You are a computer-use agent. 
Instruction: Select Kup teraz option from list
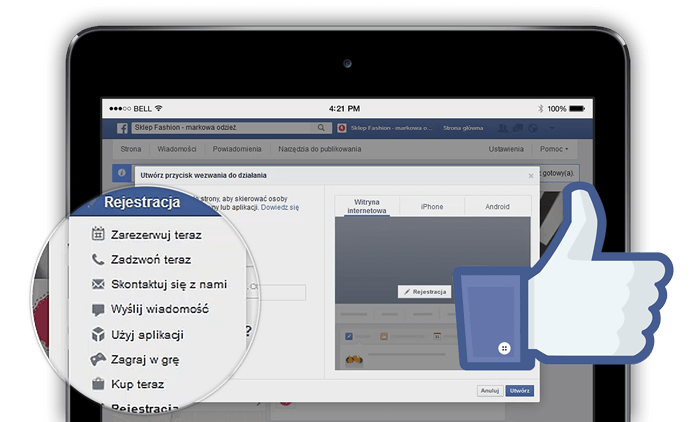[137, 384]
